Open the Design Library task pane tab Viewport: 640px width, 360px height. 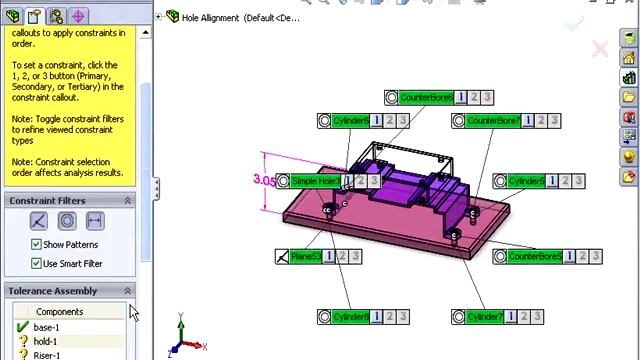click(629, 78)
